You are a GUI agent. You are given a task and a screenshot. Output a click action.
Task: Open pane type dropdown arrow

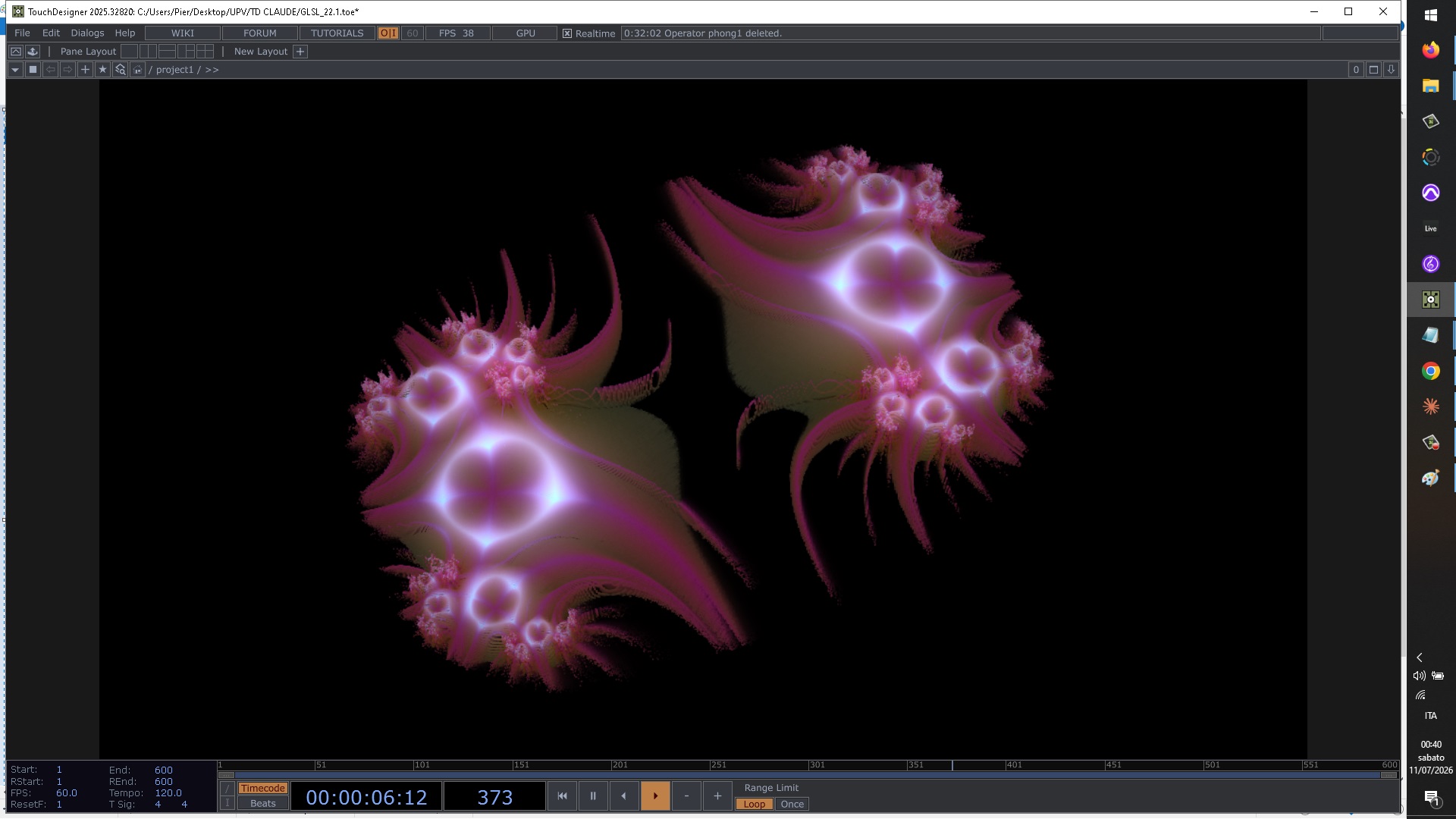(x=15, y=70)
